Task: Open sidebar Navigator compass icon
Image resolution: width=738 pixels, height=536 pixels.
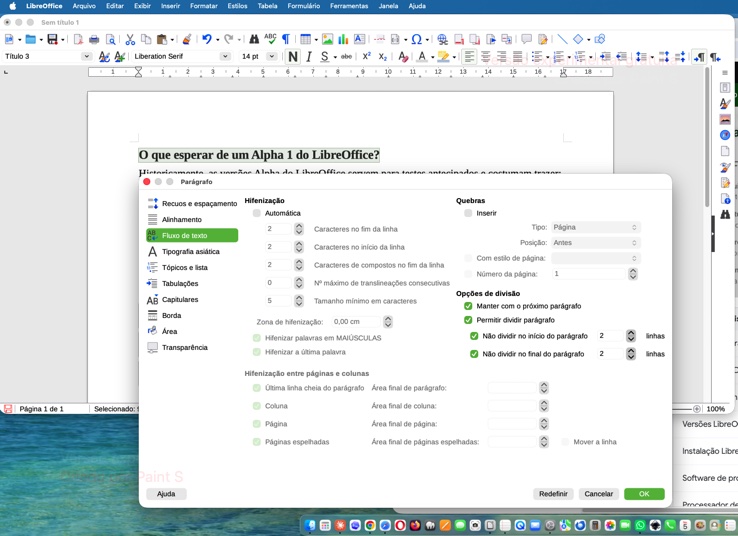Action: [725, 135]
